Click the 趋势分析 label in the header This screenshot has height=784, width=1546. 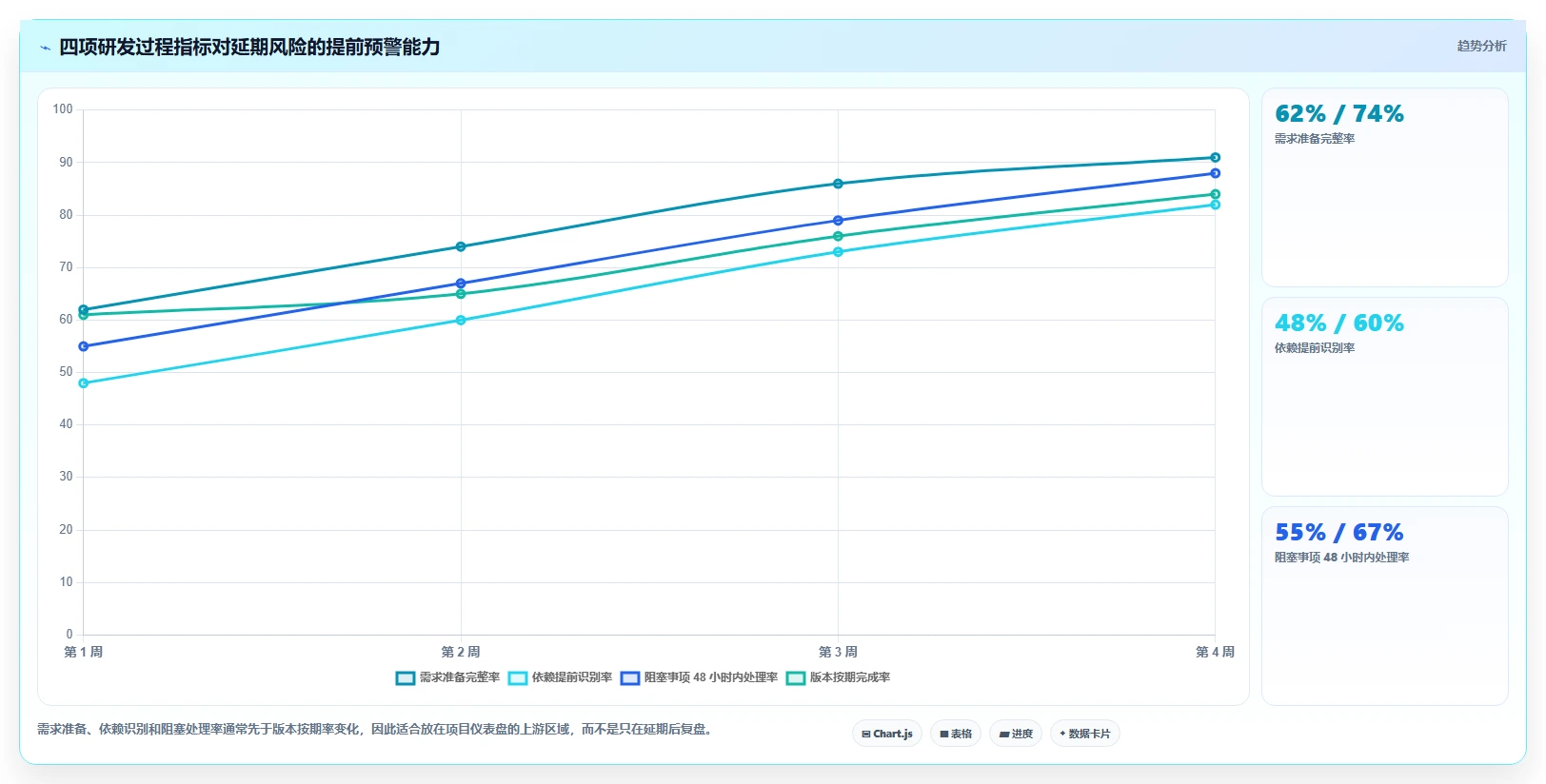1481,46
